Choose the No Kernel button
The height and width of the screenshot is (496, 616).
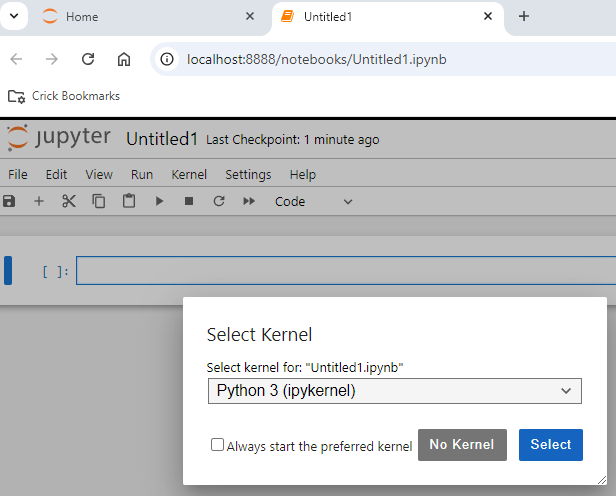[x=462, y=445]
